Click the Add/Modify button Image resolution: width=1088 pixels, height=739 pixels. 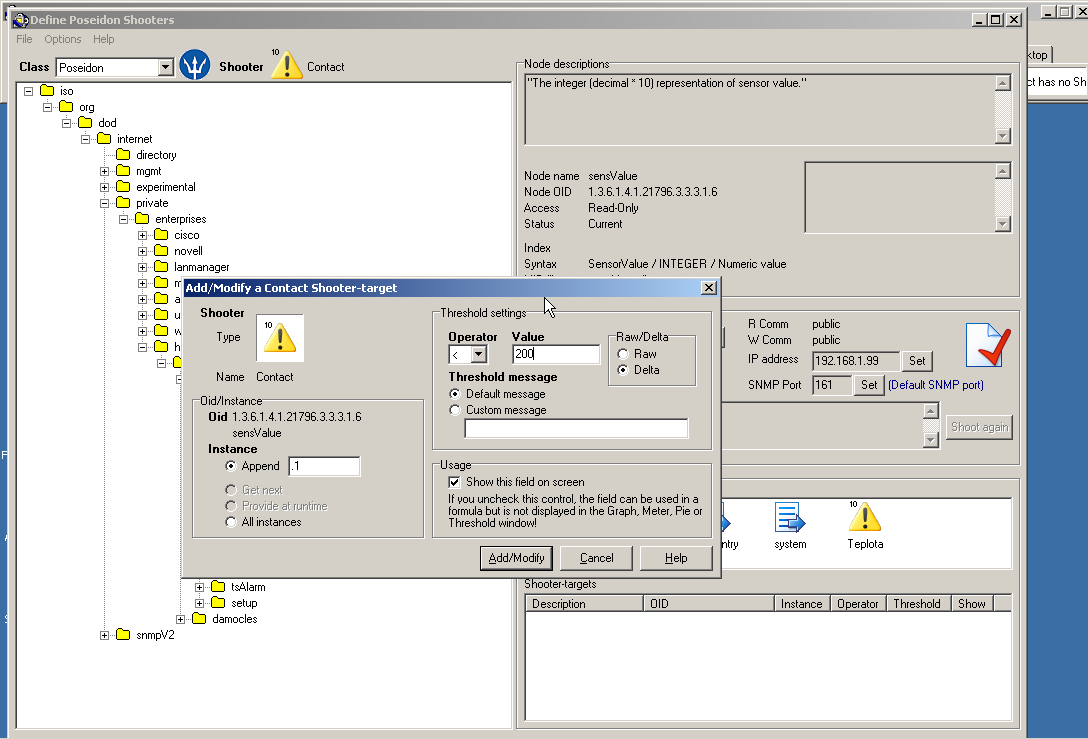[x=516, y=558]
